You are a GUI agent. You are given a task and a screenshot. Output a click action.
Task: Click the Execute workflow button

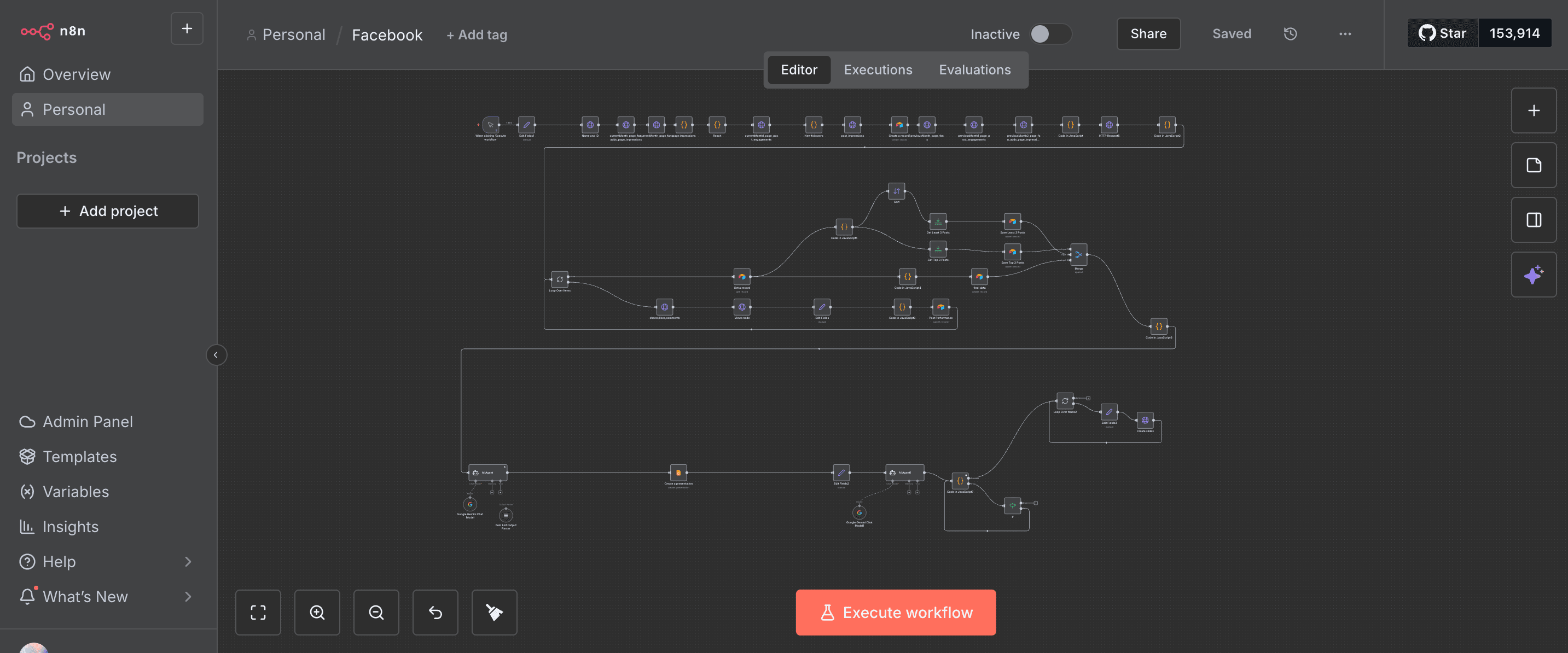[x=896, y=612]
